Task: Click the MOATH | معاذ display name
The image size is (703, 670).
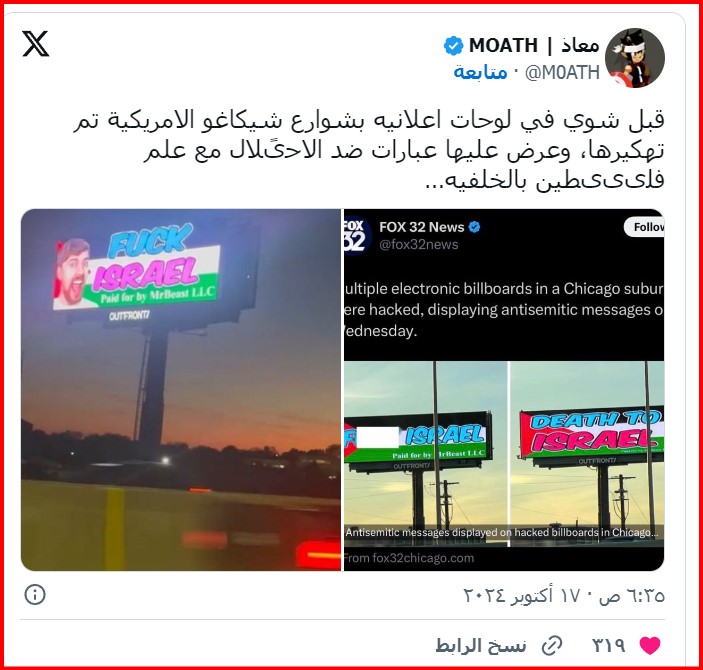Action: tap(534, 45)
